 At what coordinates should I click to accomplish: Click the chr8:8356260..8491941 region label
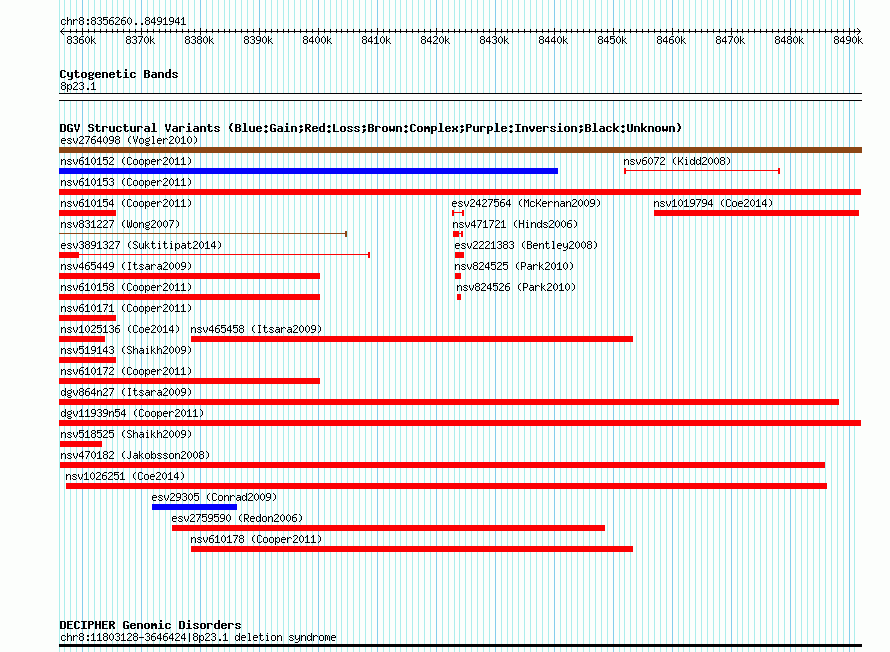pos(123,21)
